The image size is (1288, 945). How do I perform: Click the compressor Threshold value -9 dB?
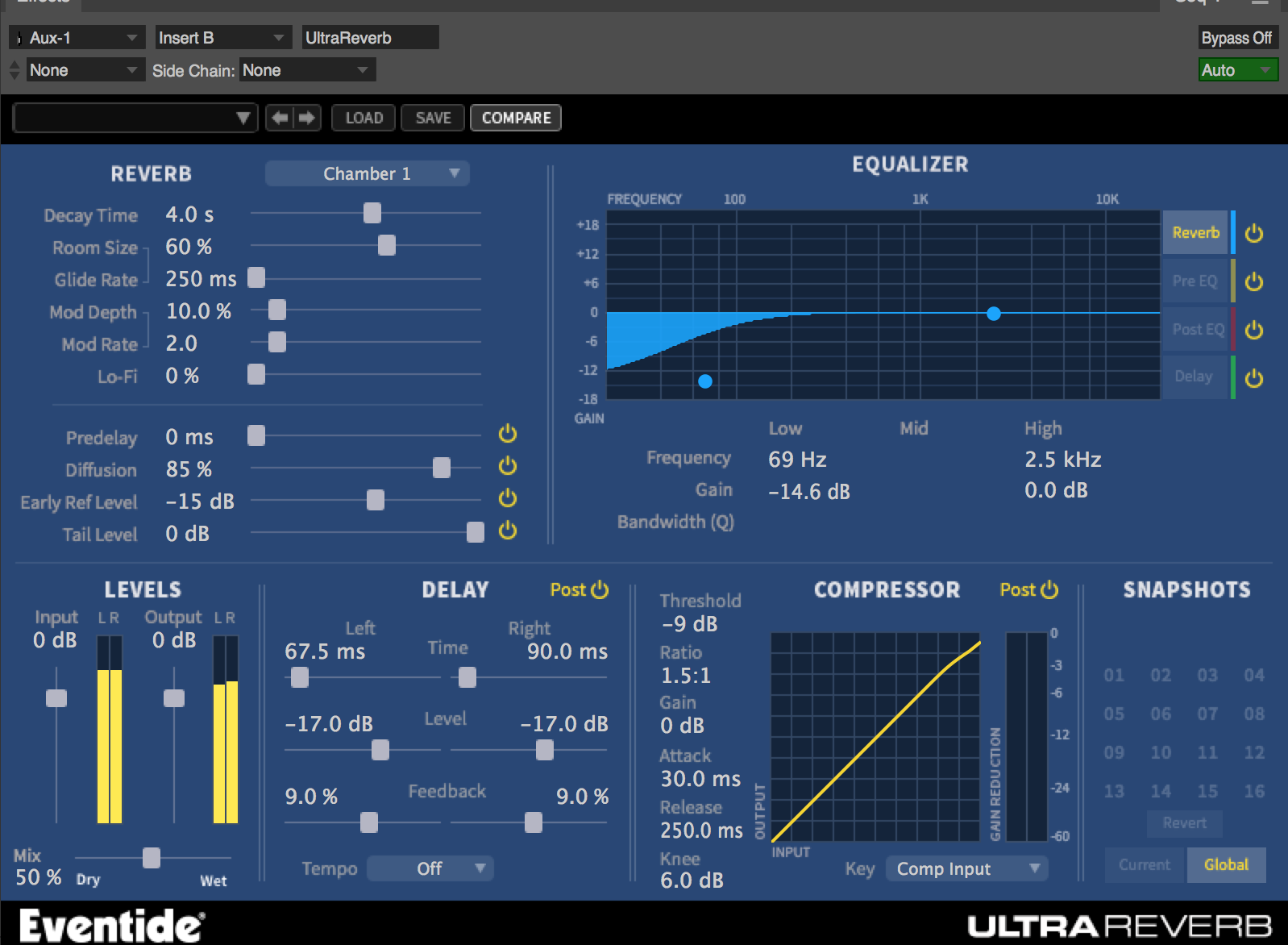[x=690, y=624]
